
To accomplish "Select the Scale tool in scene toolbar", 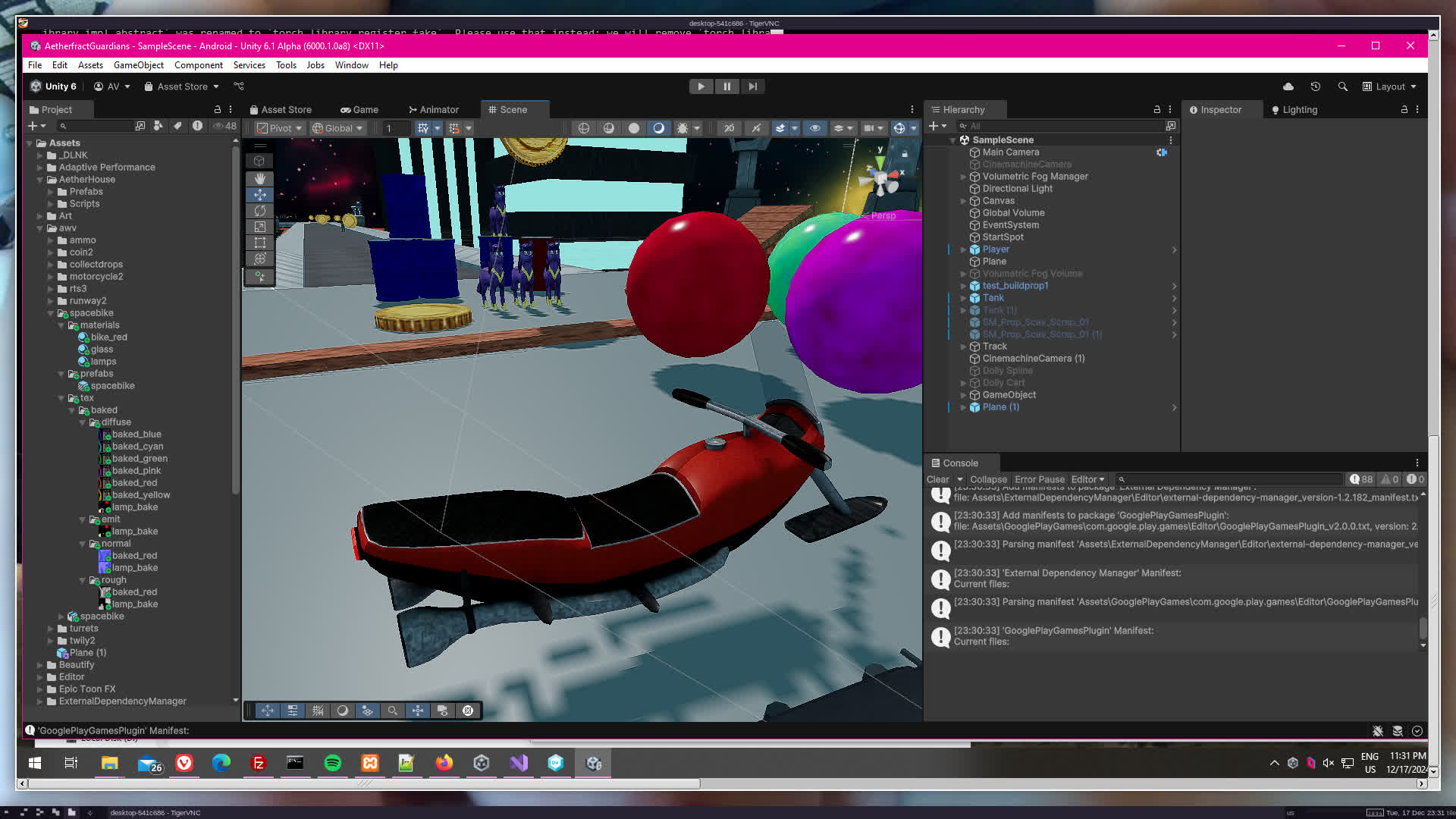I will point(259,227).
